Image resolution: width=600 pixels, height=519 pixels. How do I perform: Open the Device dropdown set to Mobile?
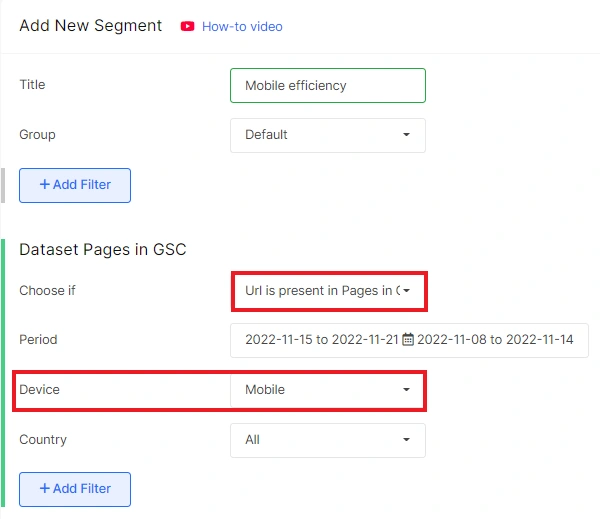pyautogui.click(x=328, y=390)
